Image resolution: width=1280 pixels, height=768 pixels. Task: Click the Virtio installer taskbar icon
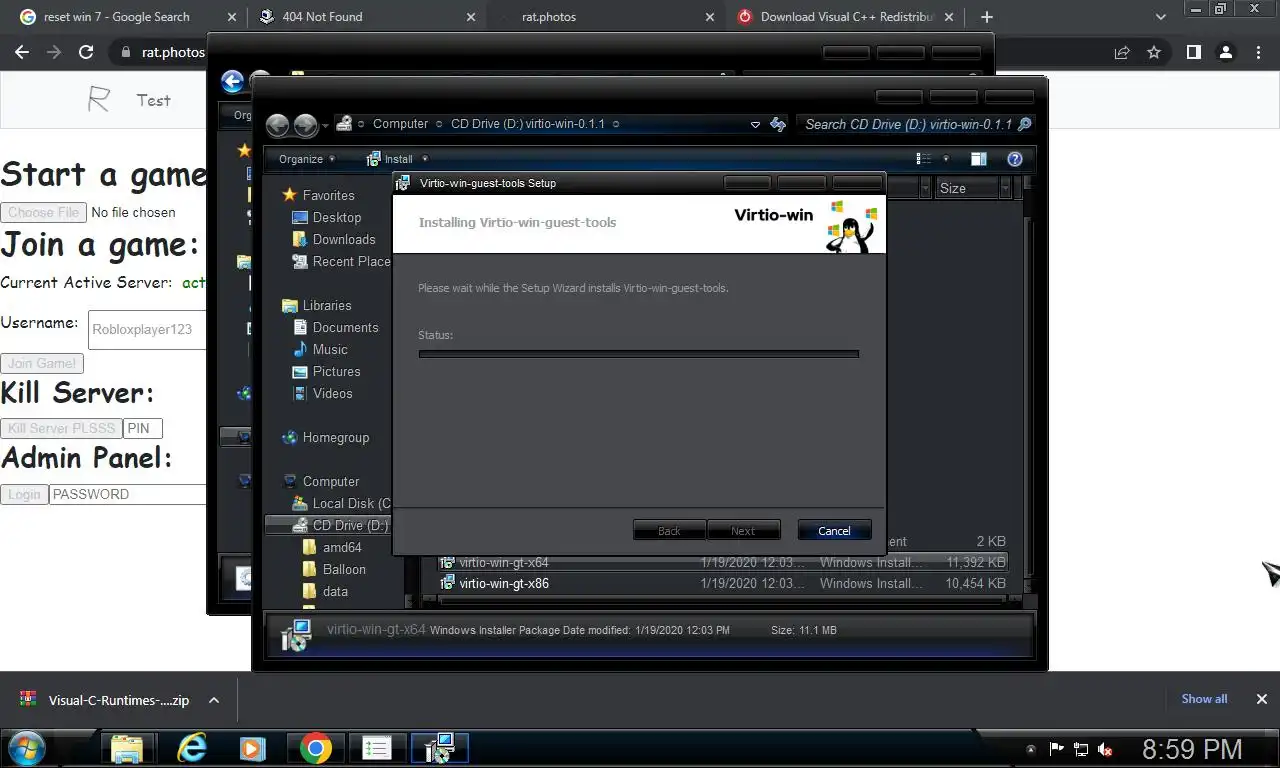(x=439, y=748)
